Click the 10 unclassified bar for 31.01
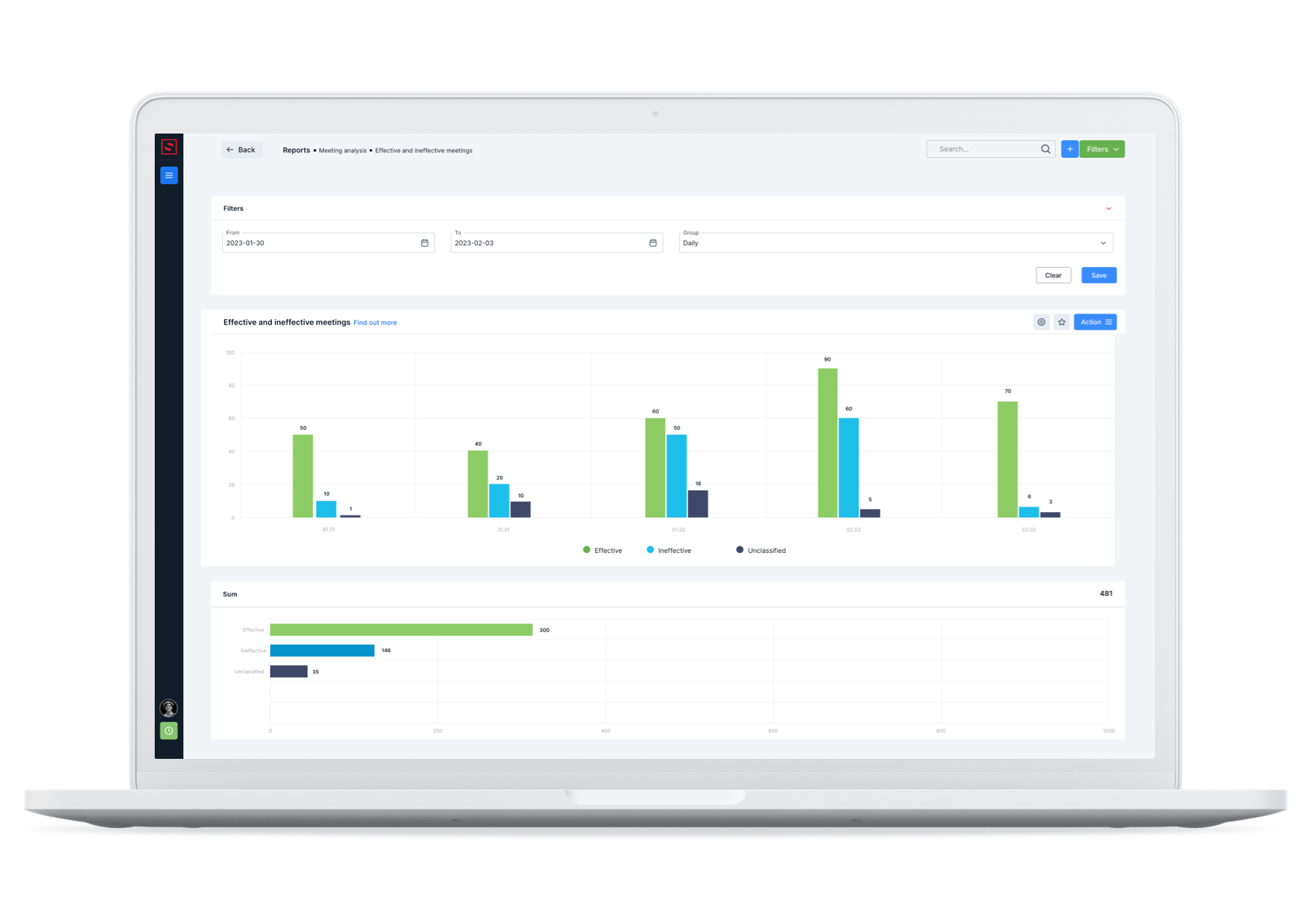Viewport: 1316px width, 907px height. coord(520,509)
